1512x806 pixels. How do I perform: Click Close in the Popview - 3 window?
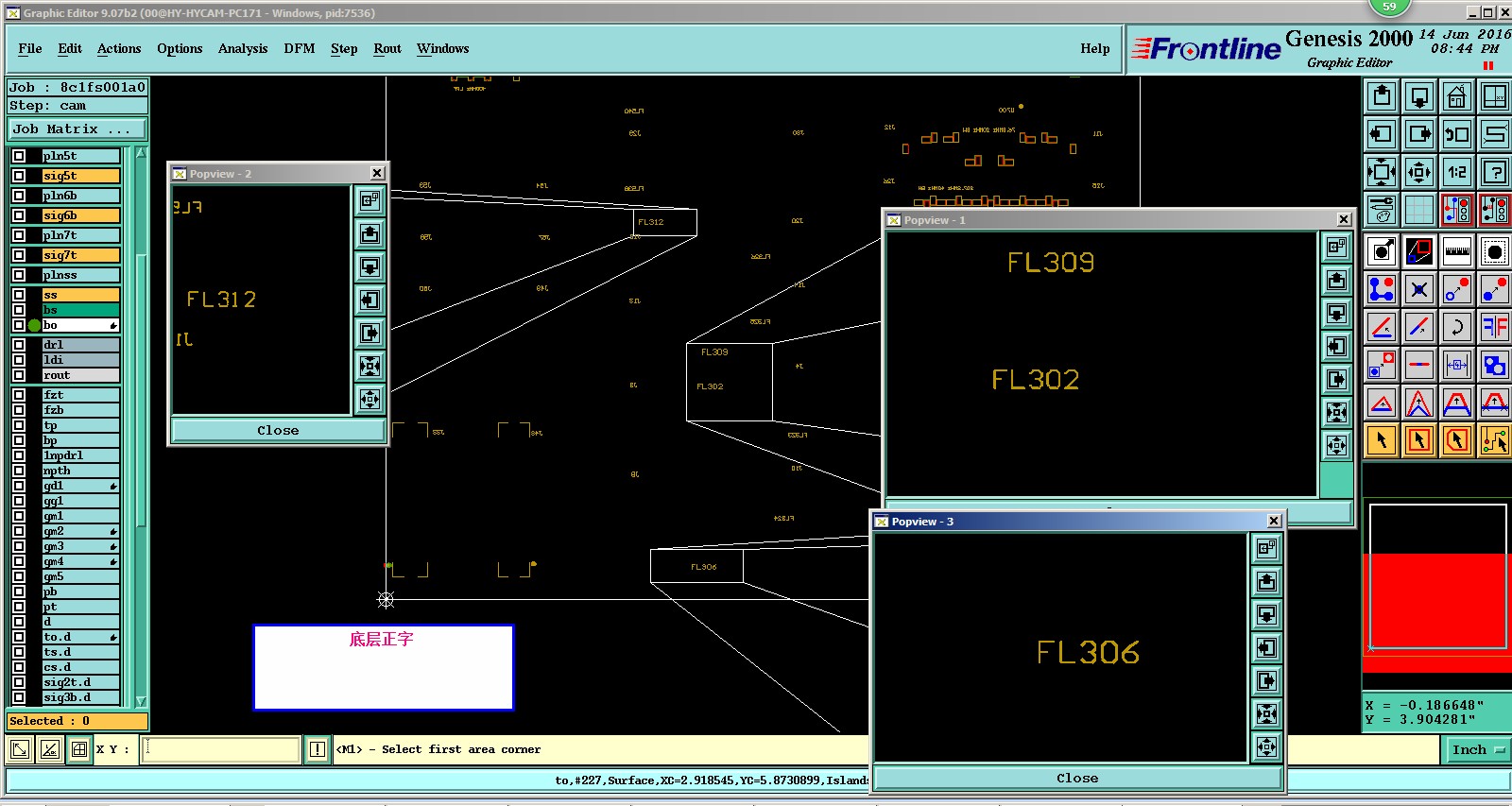pos(1077,778)
